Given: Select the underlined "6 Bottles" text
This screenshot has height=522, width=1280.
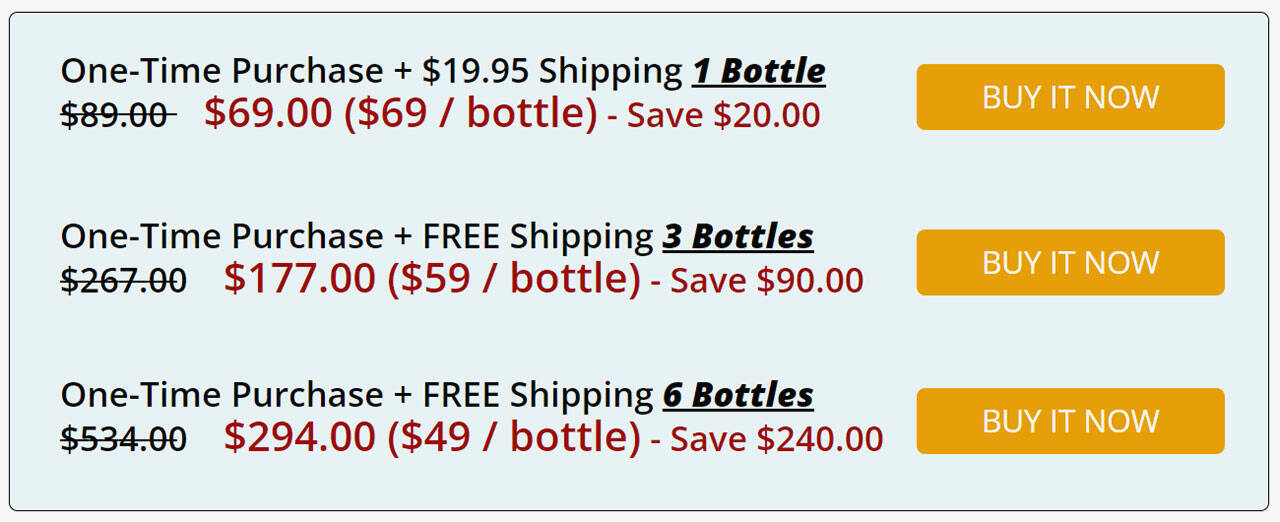Looking at the screenshot, I should click(x=738, y=395).
